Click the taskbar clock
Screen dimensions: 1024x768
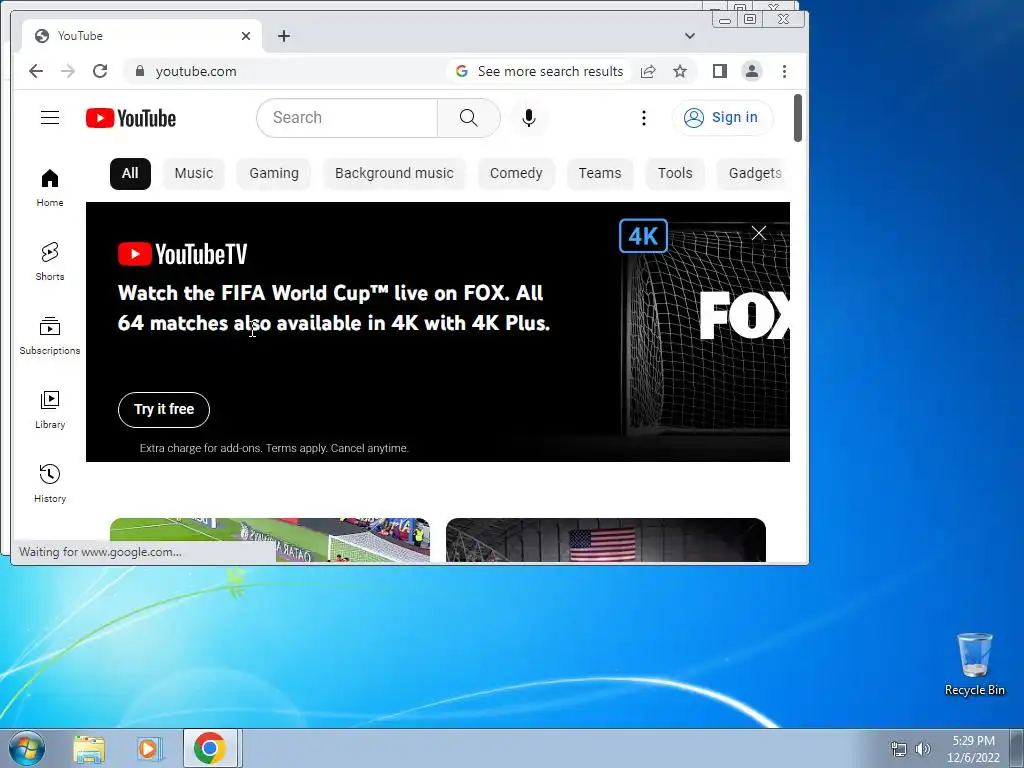(973, 749)
